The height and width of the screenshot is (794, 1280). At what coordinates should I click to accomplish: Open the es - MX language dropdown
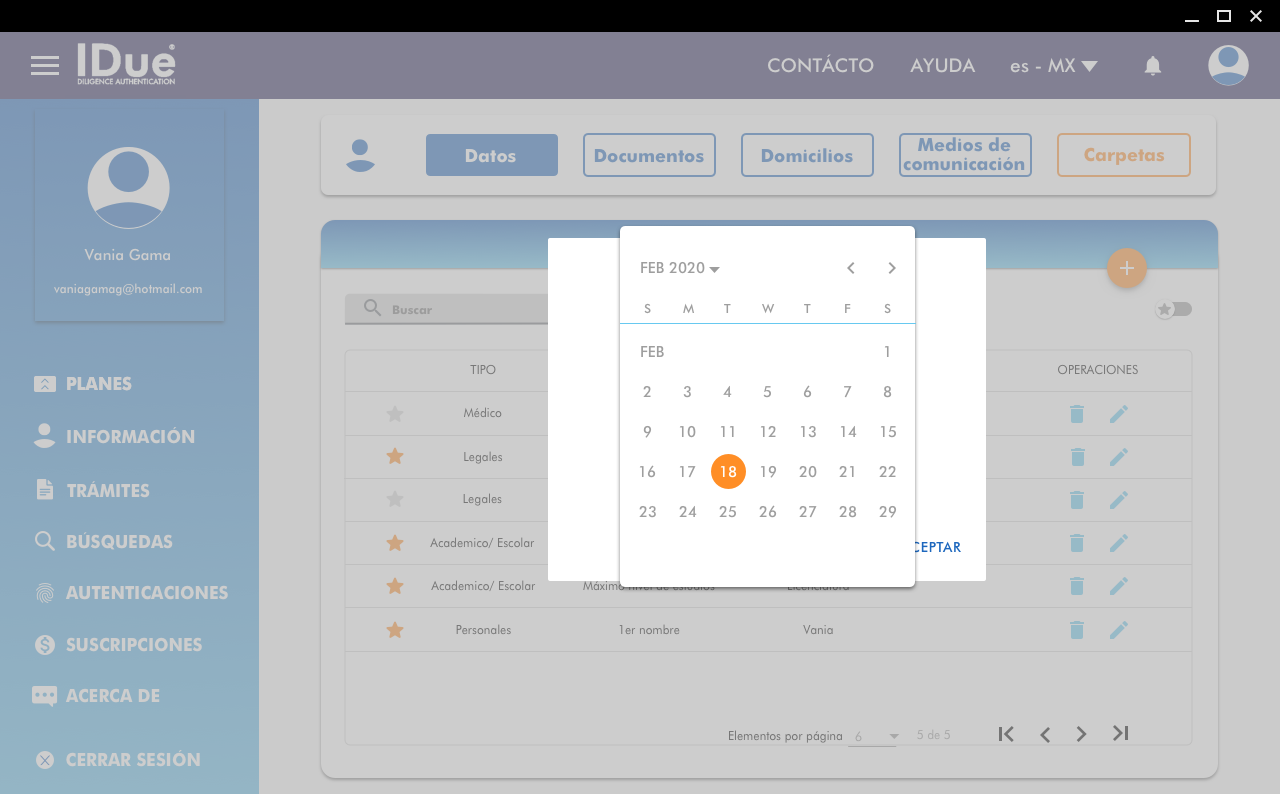1053,66
